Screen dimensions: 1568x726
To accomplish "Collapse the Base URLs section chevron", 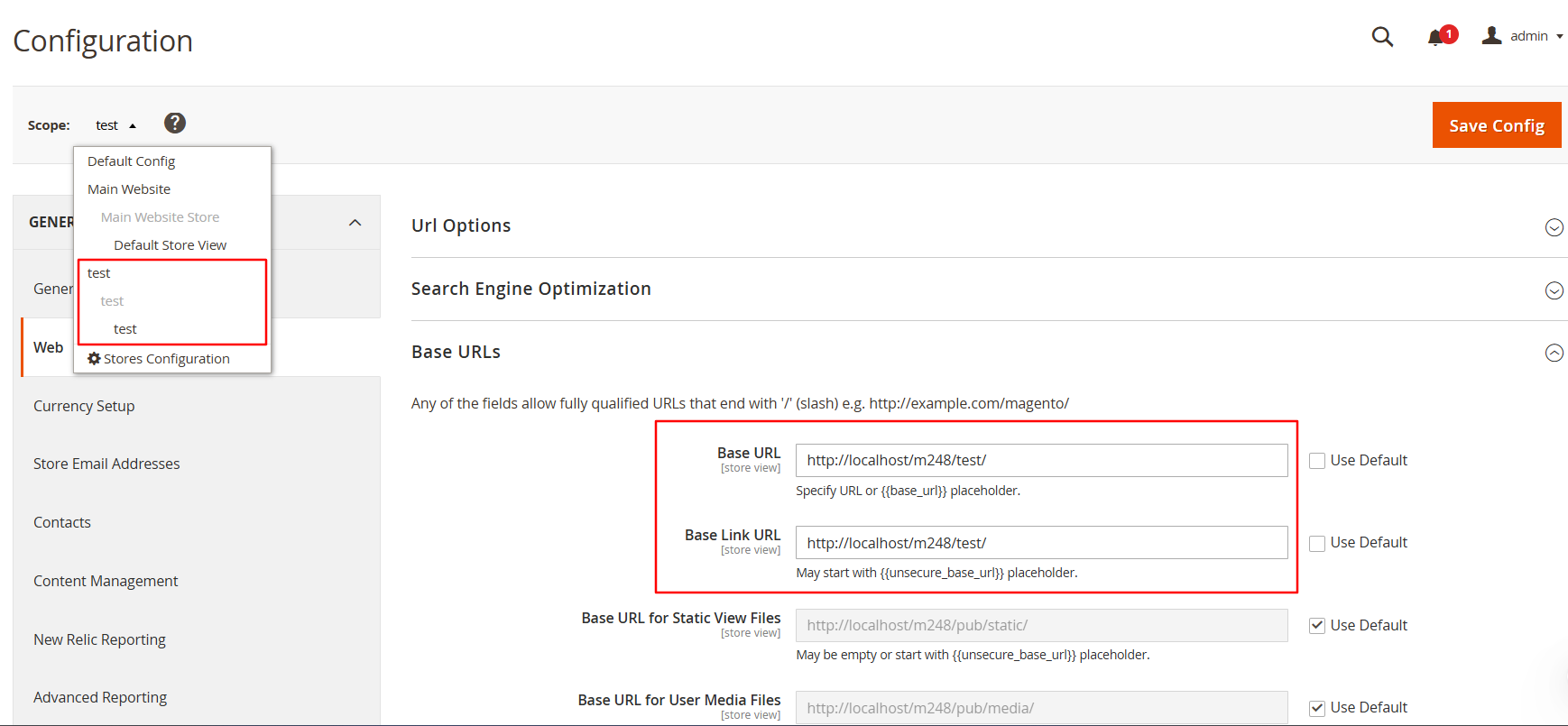I will tap(1554, 353).
